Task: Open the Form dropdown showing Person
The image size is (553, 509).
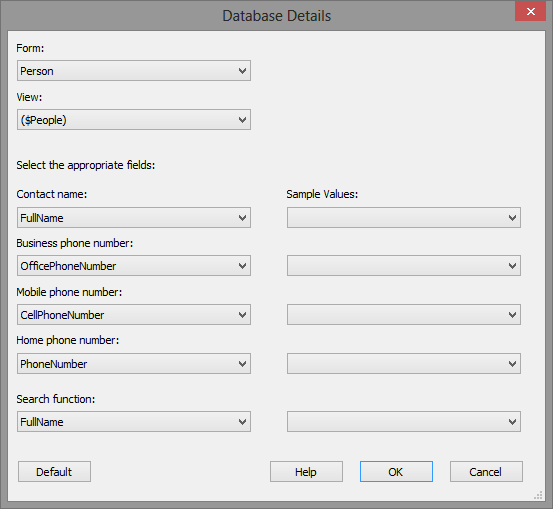Action: 134,71
